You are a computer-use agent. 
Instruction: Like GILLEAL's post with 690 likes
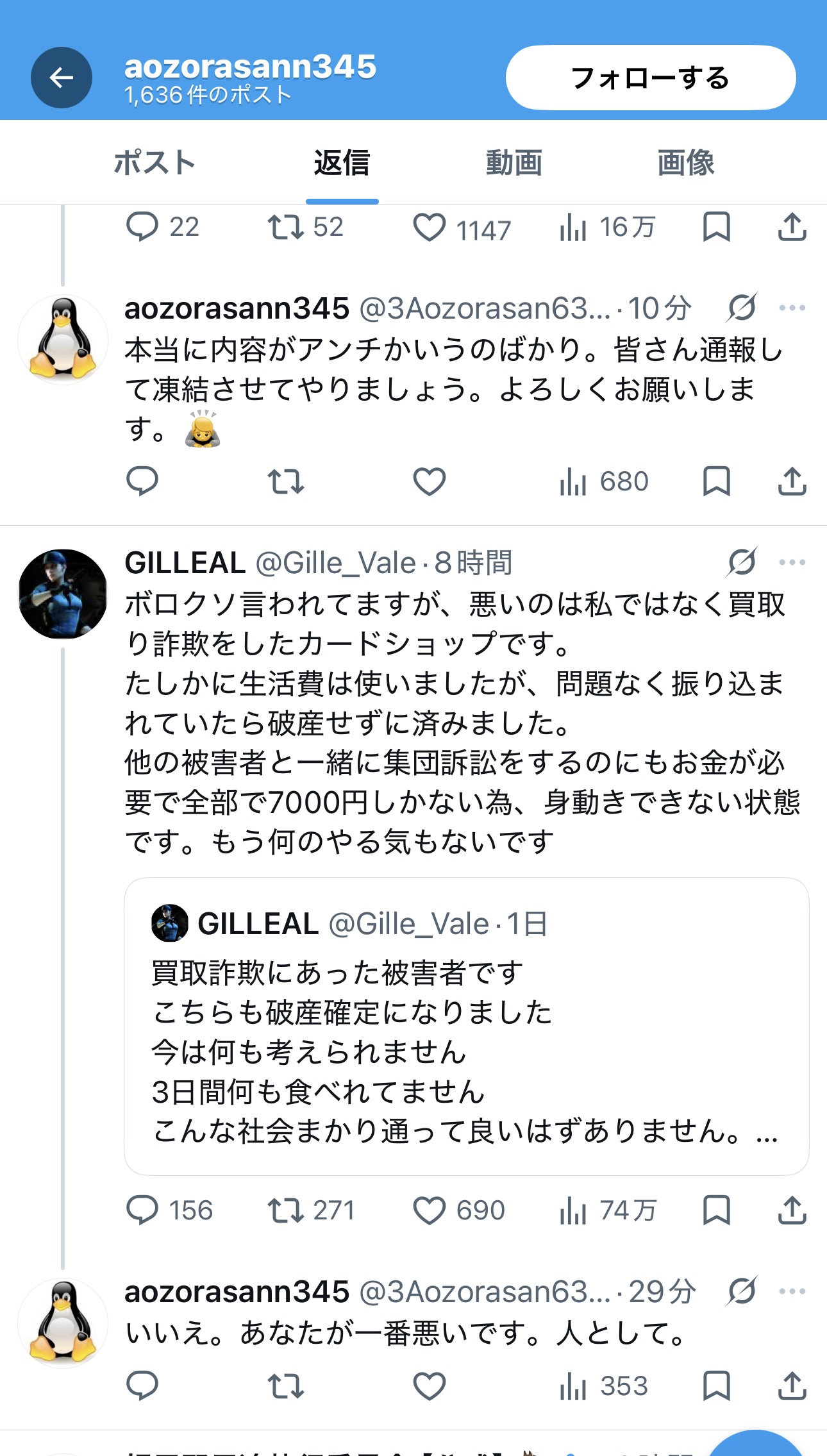tap(429, 1210)
